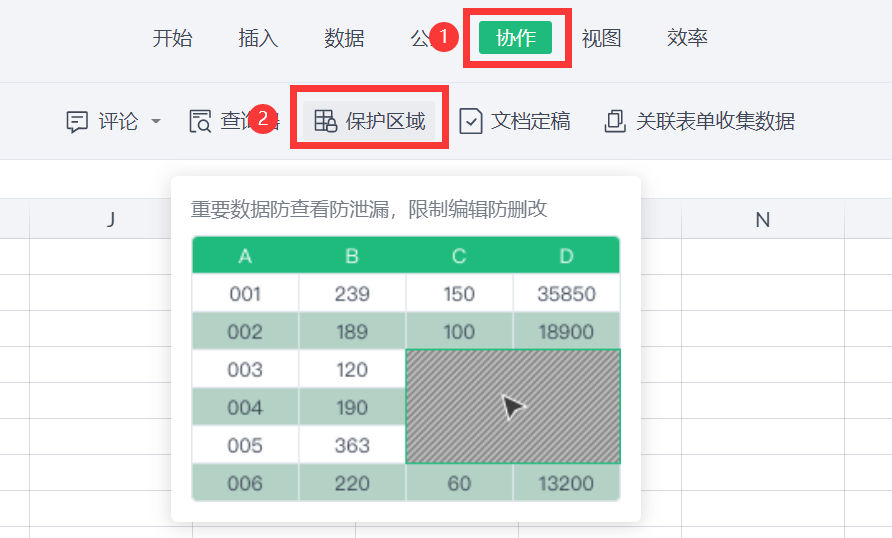Select column J header
This screenshot has height=538, width=892.
click(x=110, y=219)
